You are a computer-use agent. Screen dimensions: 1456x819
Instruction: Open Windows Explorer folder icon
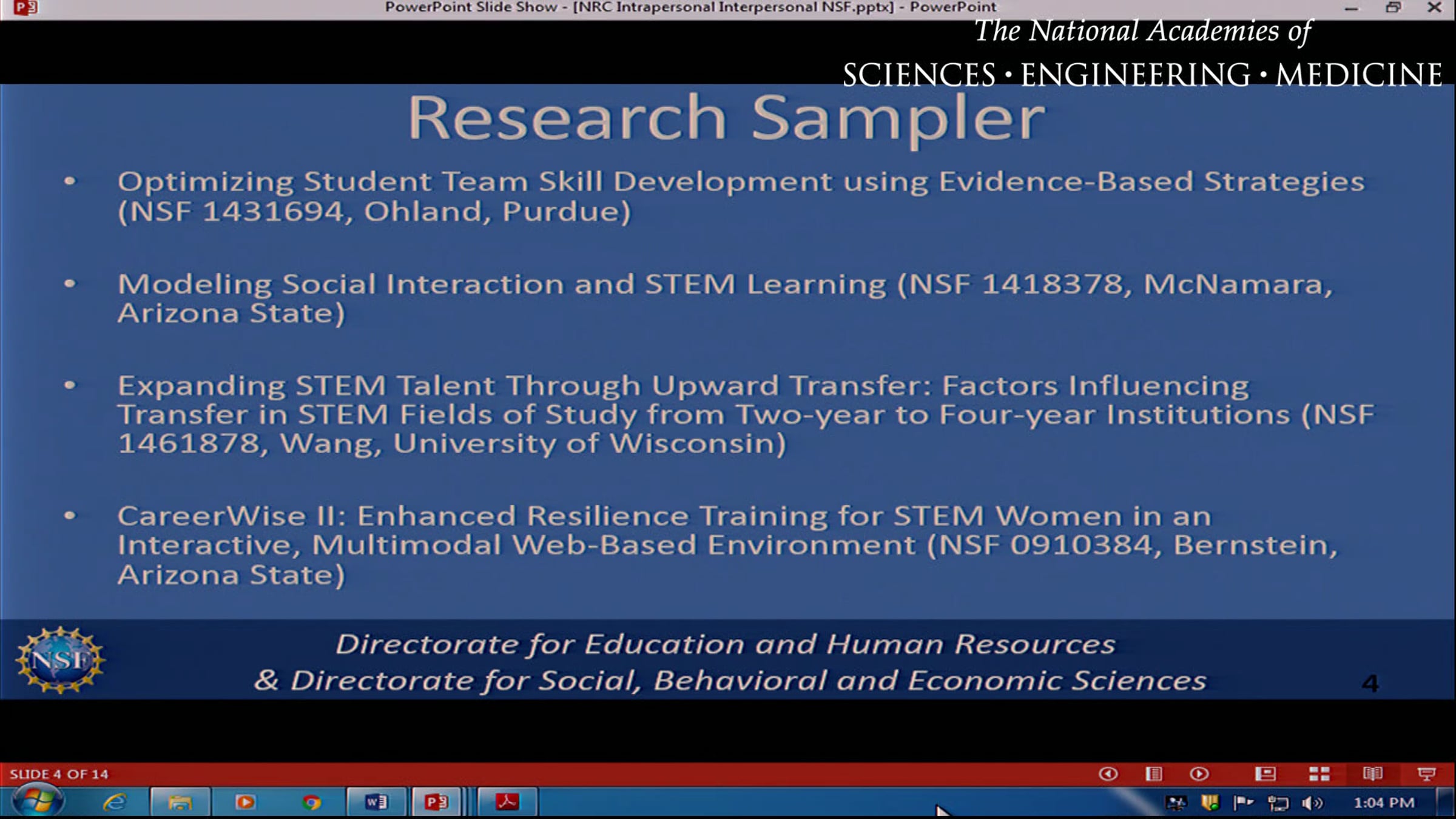tap(180, 803)
